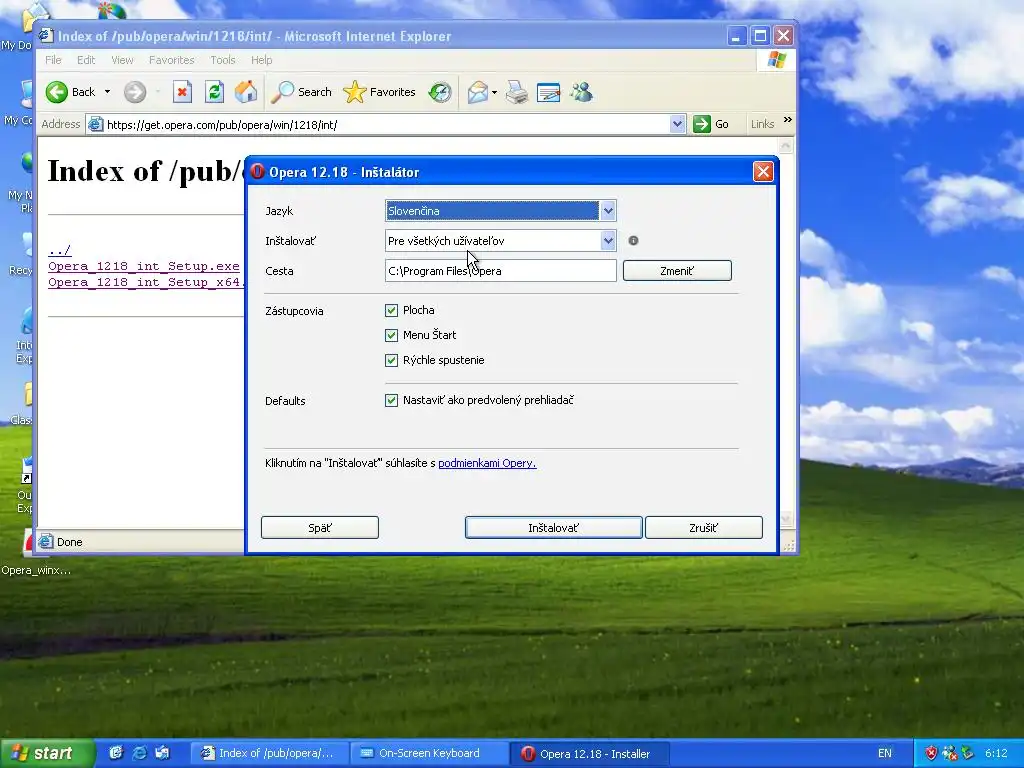Close the Opera installer dialog
Screen dimensions: 1024x768
click(763, 172)
